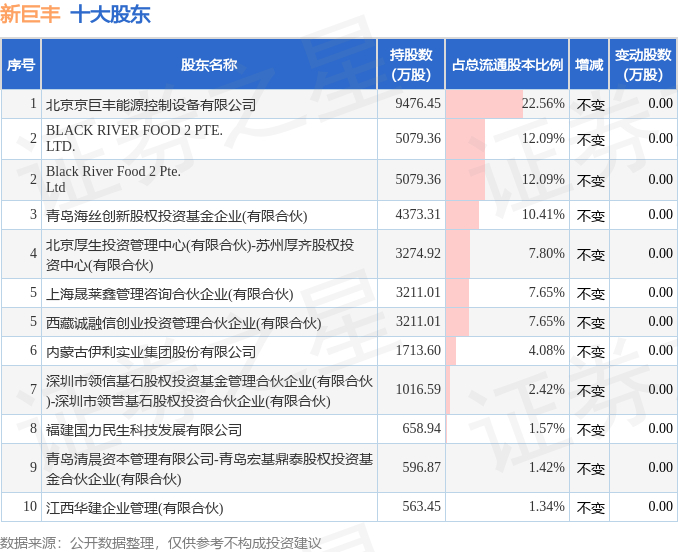Viewport: 678px width, 552px height.
Task: Click holdings value 596.87
Action: (x=422, y=467)
